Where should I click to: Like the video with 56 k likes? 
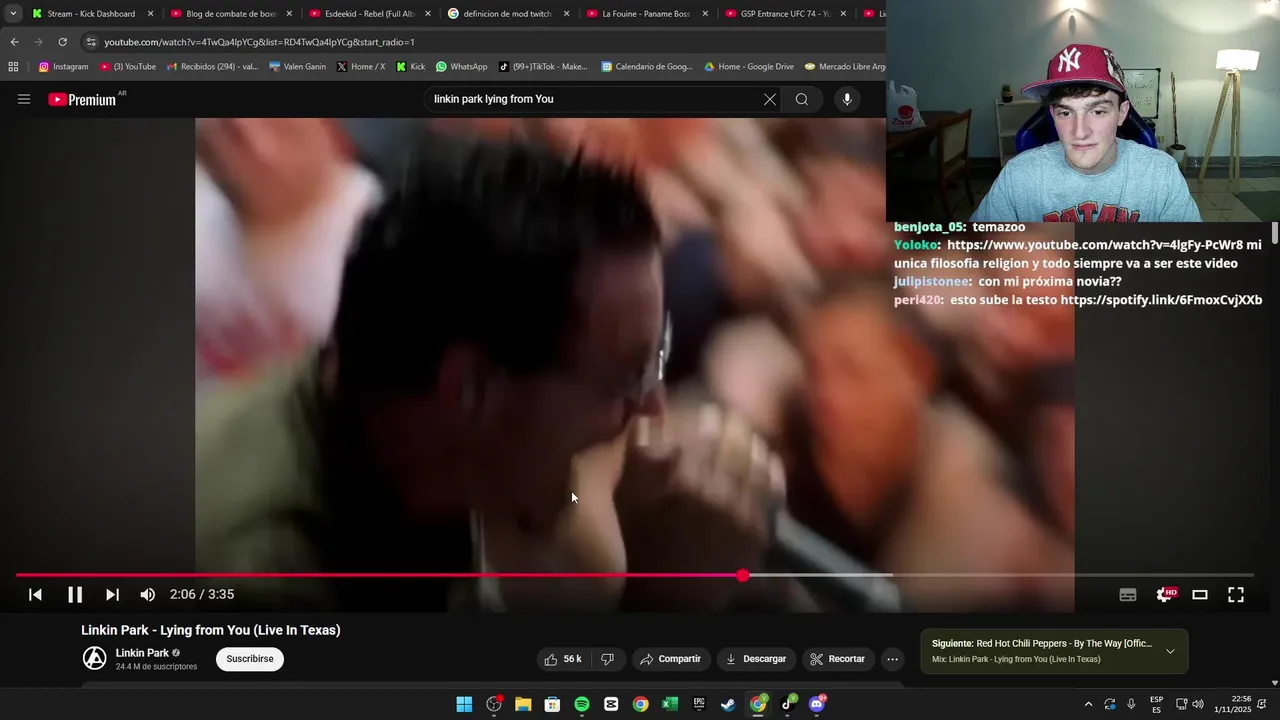tap(562, 659)
